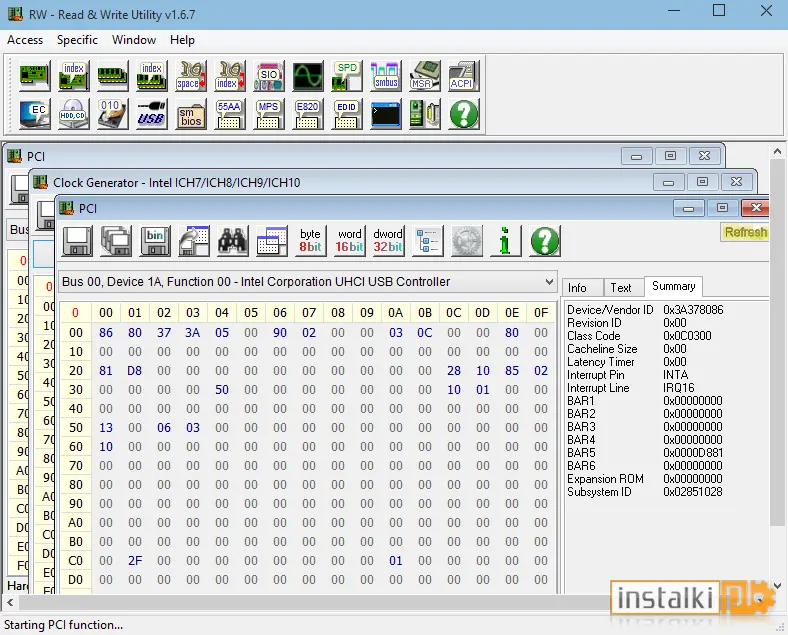Click the vertical scrollbar down arrow
Image resolution: width=788 pixels, height=635 pixels.
tap(777, 586)
